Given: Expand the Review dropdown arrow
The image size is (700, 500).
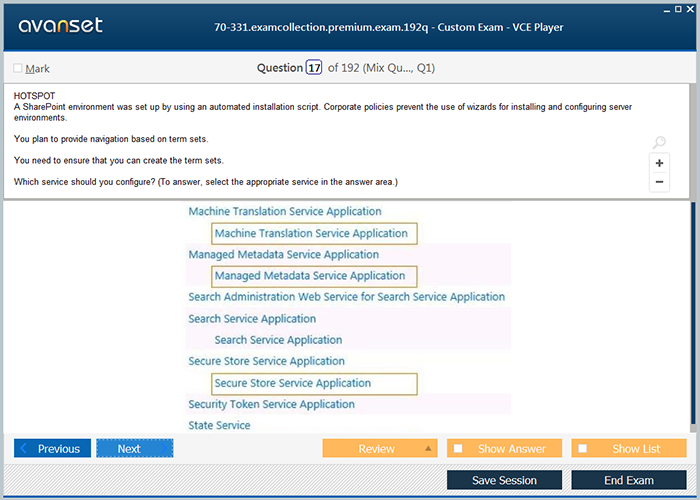Looking at the screenshot, I should [x=428, y=449].
